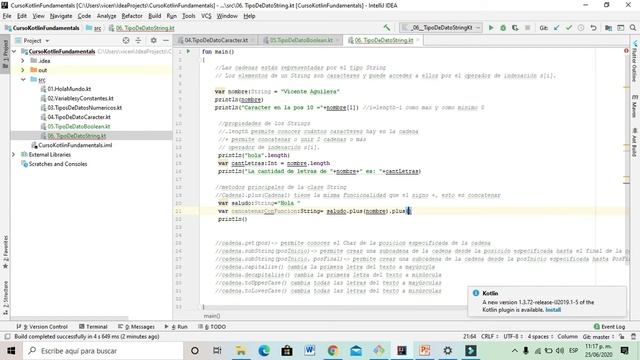Expand the out folder
This screenshot has width=640, height=360.
click(23, 70)
